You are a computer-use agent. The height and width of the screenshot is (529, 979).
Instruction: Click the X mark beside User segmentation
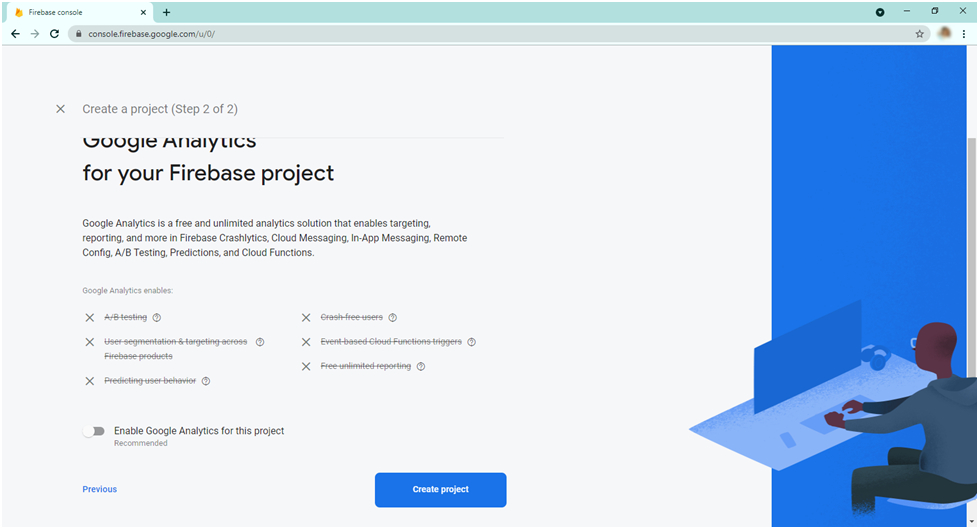[x=90, y=342]
